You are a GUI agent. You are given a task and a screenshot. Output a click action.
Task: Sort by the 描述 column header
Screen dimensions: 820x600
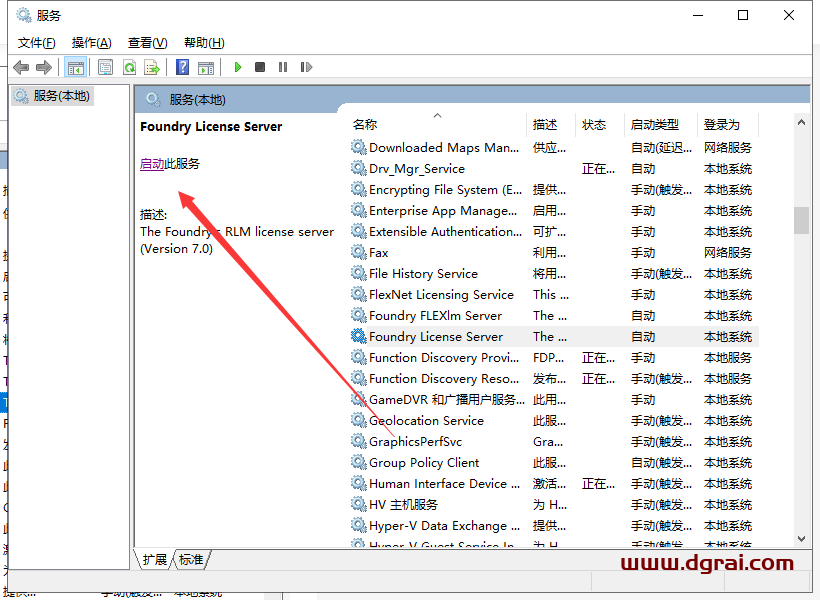click(551, 124)
